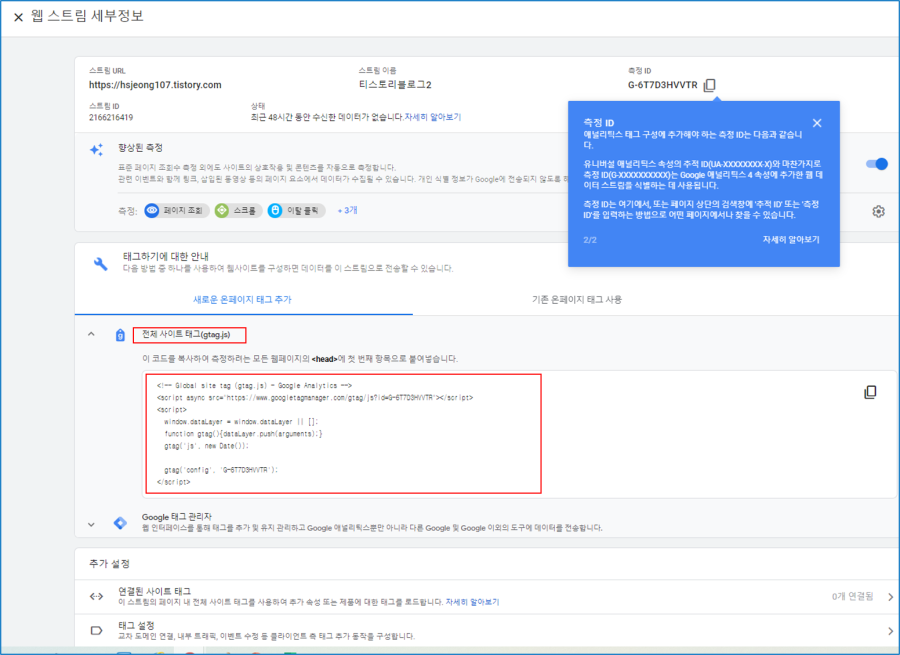Copy the gtag.js code snippet
The height and width of the screenshot is (655, 900).
[870, 392]
